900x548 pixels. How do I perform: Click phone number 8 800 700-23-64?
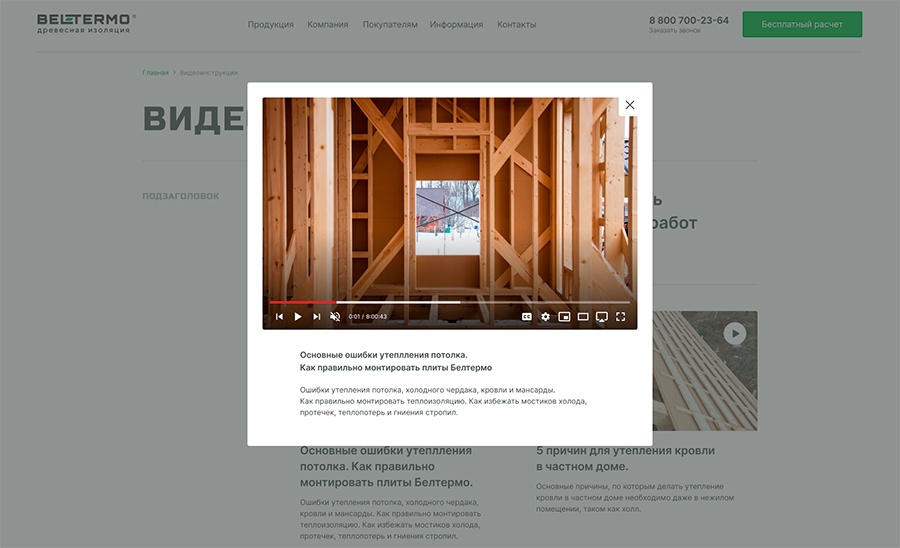tap(689, 20)
